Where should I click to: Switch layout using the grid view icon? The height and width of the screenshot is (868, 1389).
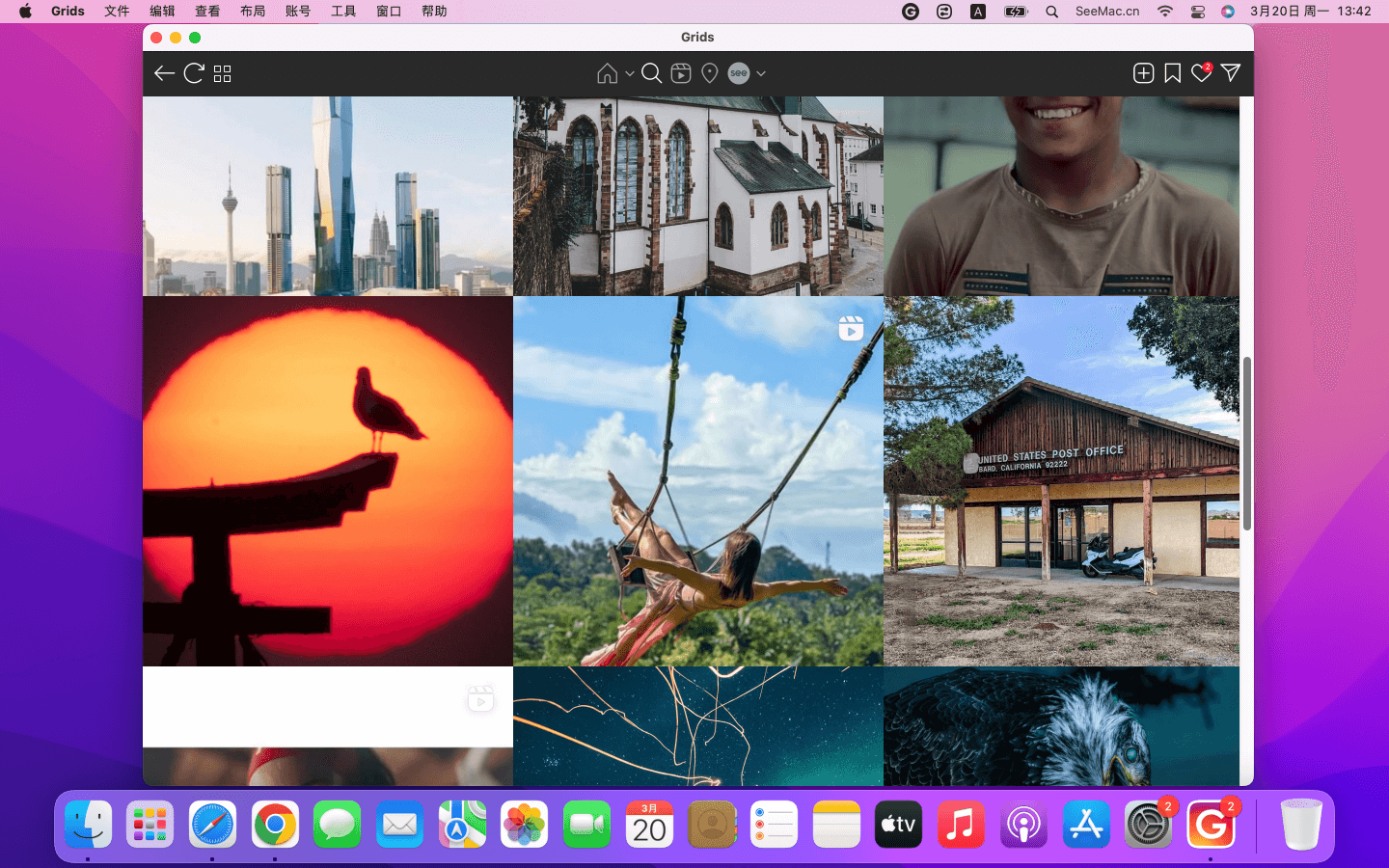[x=223, y=73]
